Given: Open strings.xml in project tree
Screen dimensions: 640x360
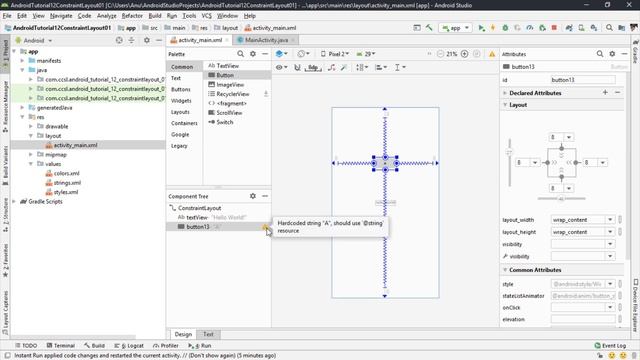Looking at the screenshot, I should tap(67, 183).
